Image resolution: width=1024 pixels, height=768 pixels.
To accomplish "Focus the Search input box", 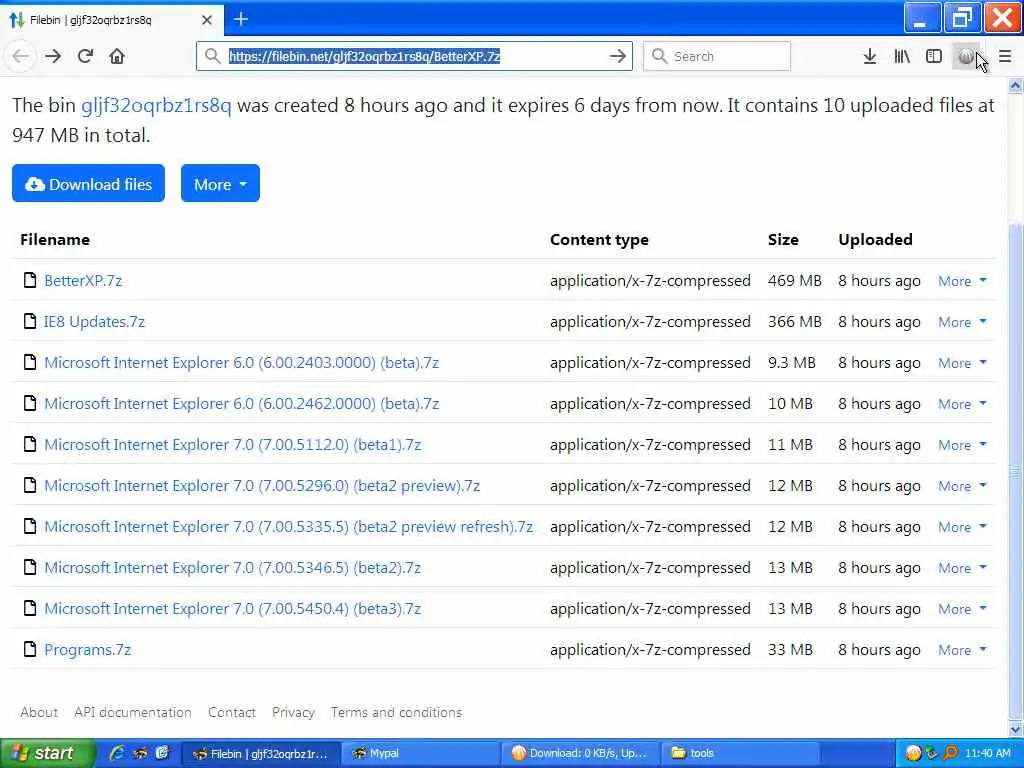I will (x=716, y=56).
